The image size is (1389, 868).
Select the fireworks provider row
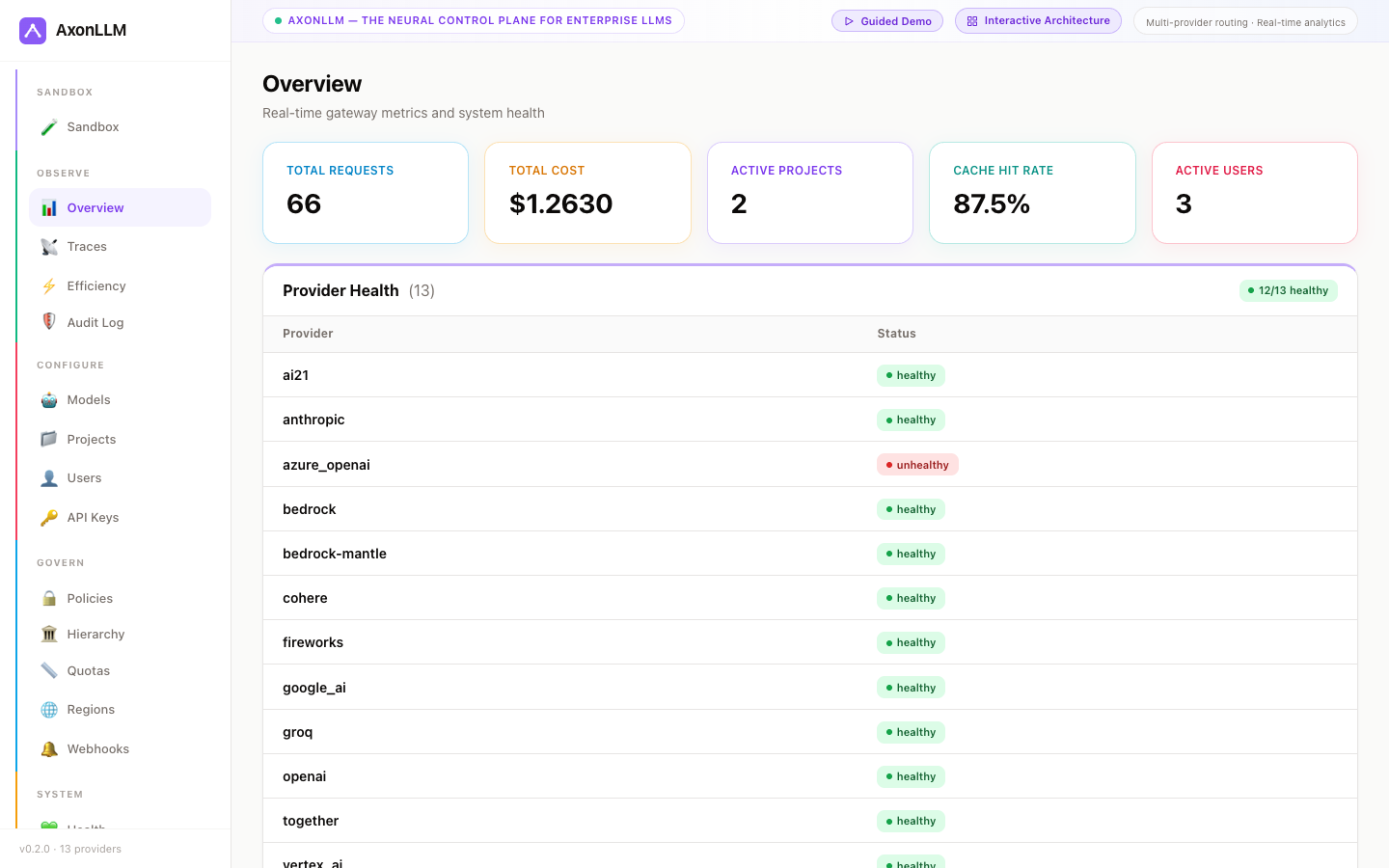[x=810, y=642]
